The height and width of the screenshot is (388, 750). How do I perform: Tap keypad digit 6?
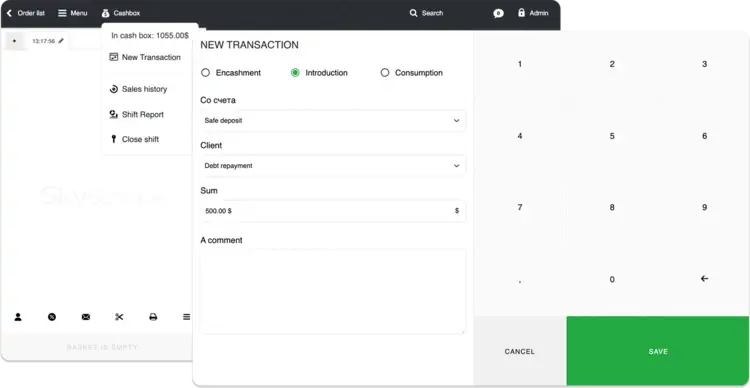[x=704, y=136]
